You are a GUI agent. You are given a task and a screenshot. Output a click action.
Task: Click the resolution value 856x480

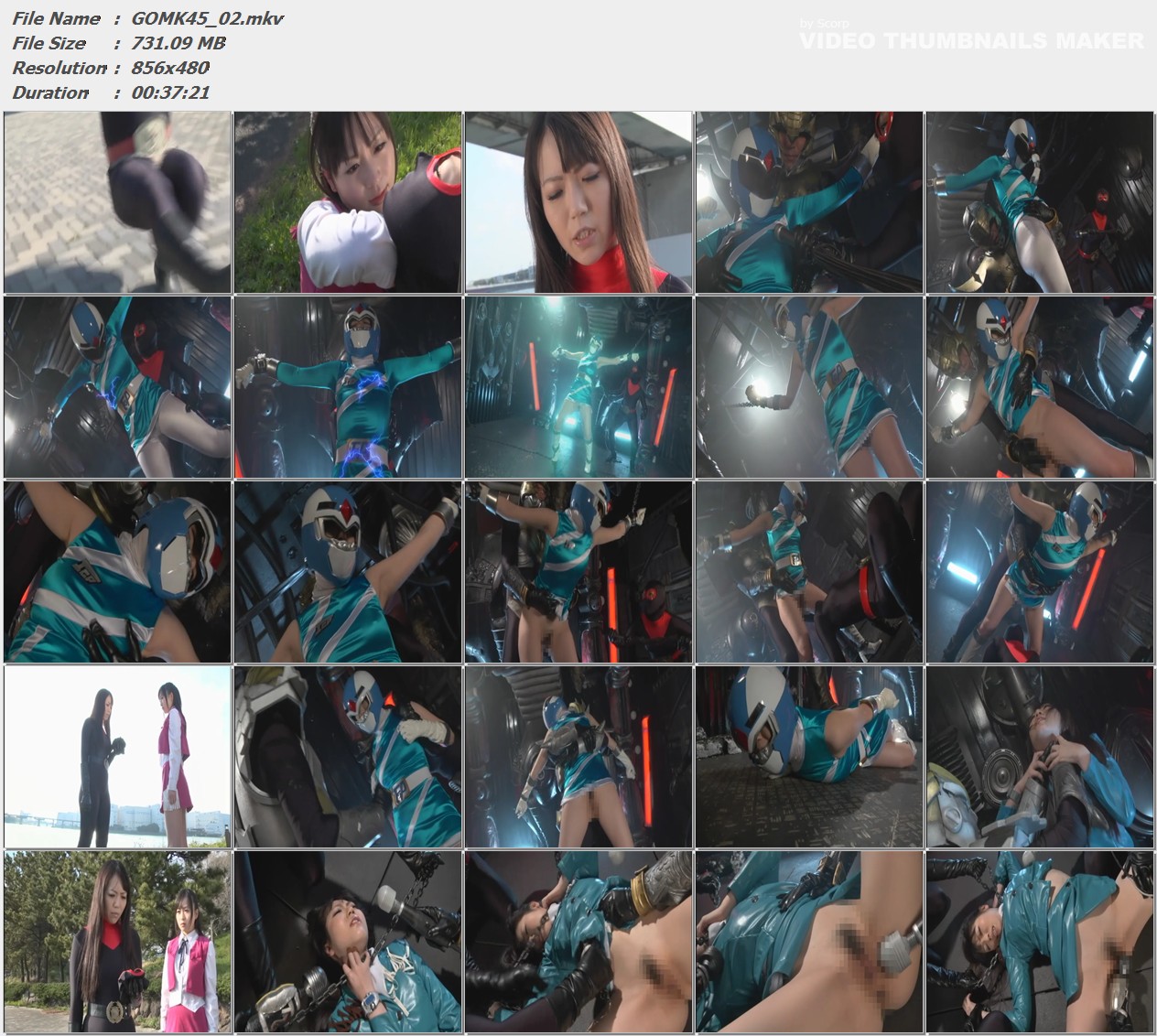[170, 68]
